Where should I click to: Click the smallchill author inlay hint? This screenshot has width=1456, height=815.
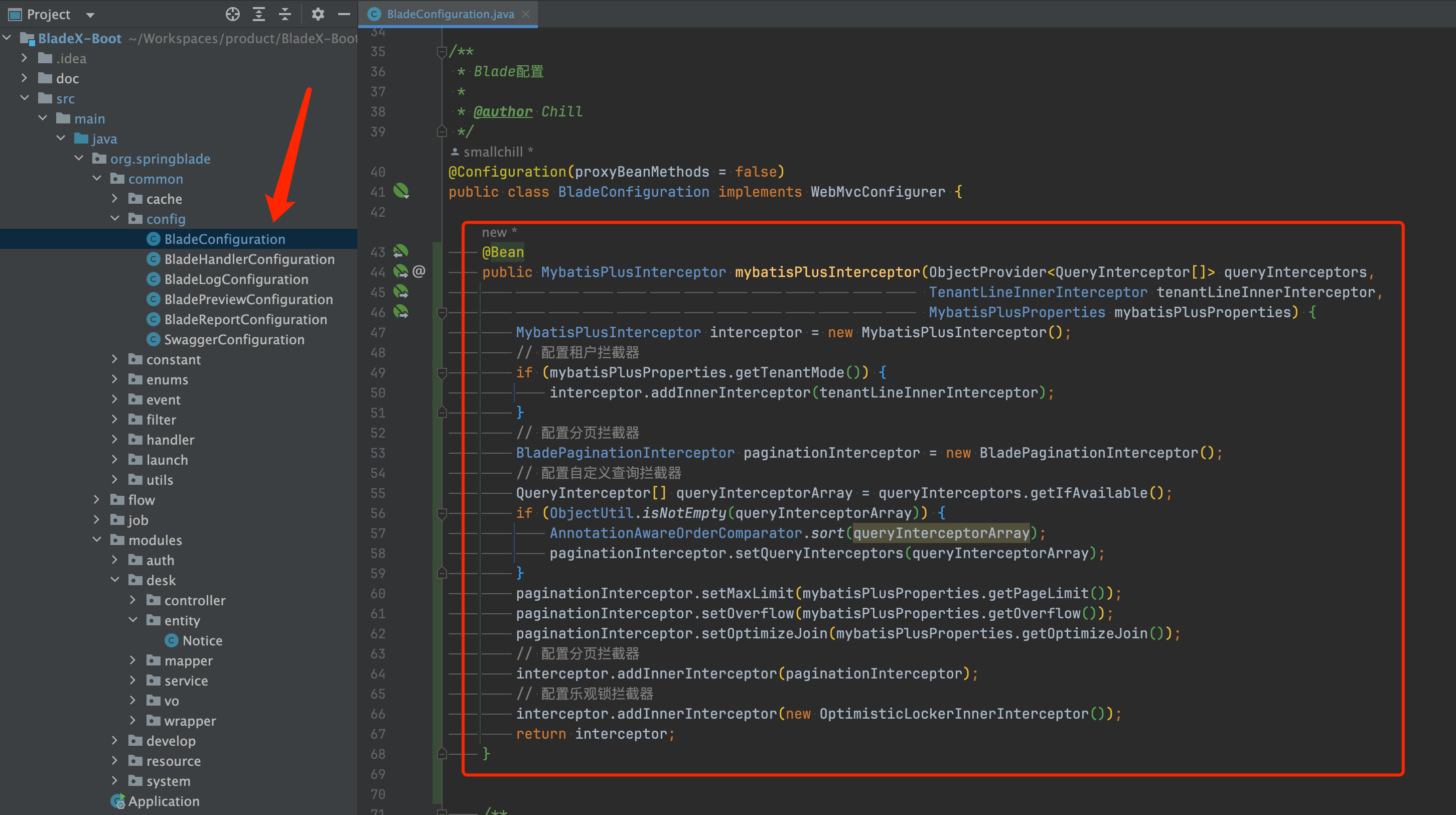[x=492, y=152]
